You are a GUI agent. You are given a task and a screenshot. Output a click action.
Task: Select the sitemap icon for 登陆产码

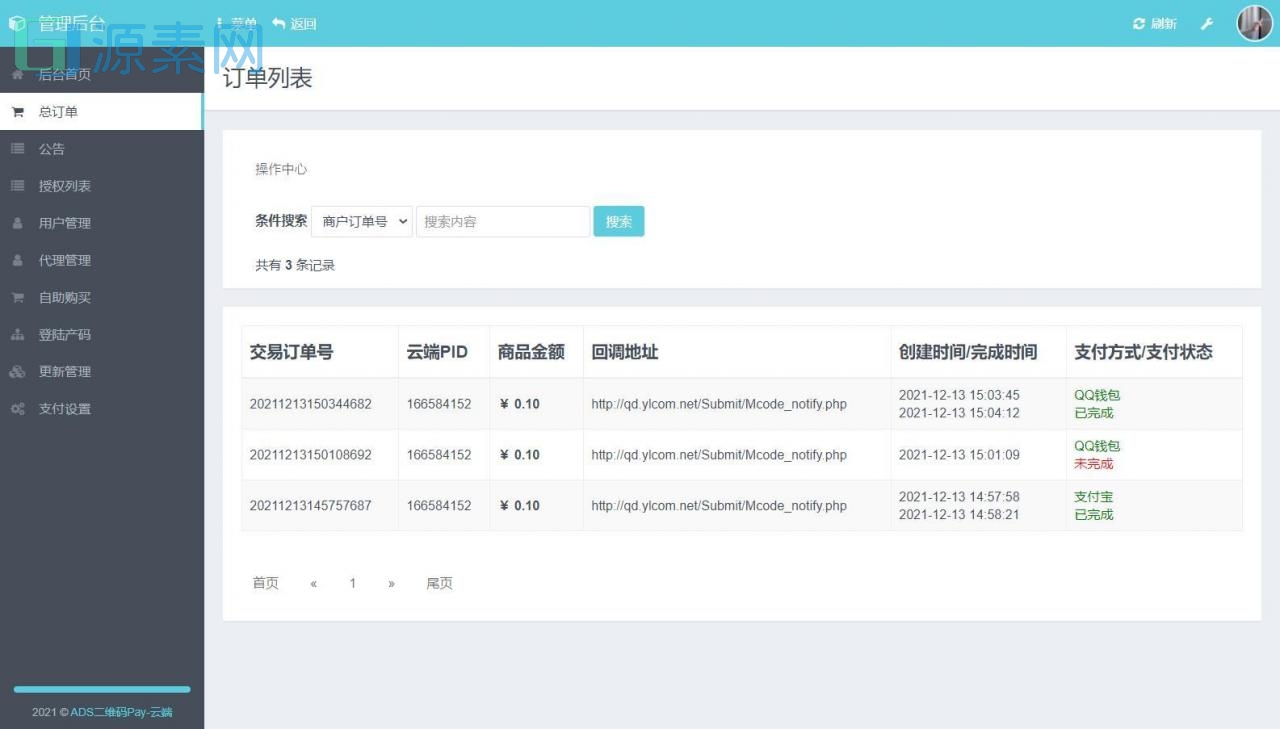pos(17,334)
